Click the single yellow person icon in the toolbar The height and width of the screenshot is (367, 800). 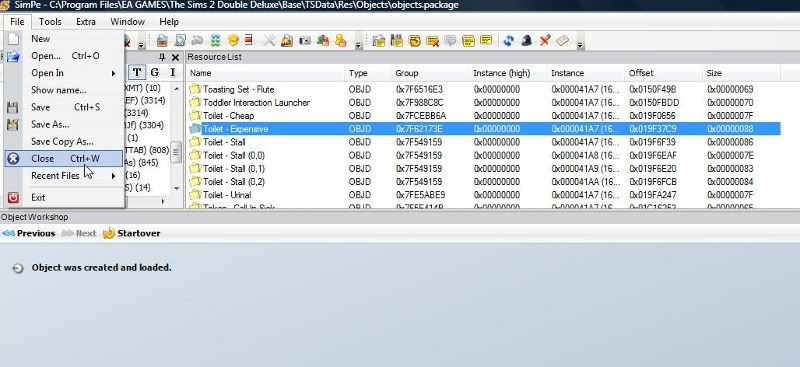(341, 40)
